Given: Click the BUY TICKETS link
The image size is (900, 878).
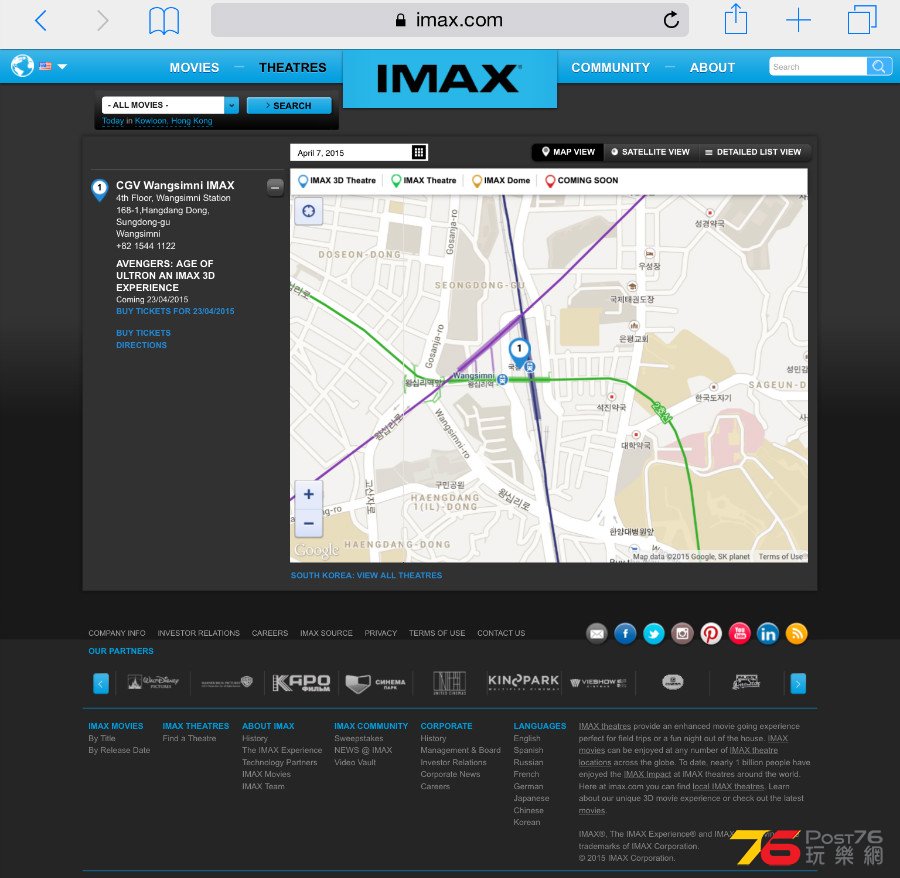Looking at the screenshot, I should click(x=143, y=333).
